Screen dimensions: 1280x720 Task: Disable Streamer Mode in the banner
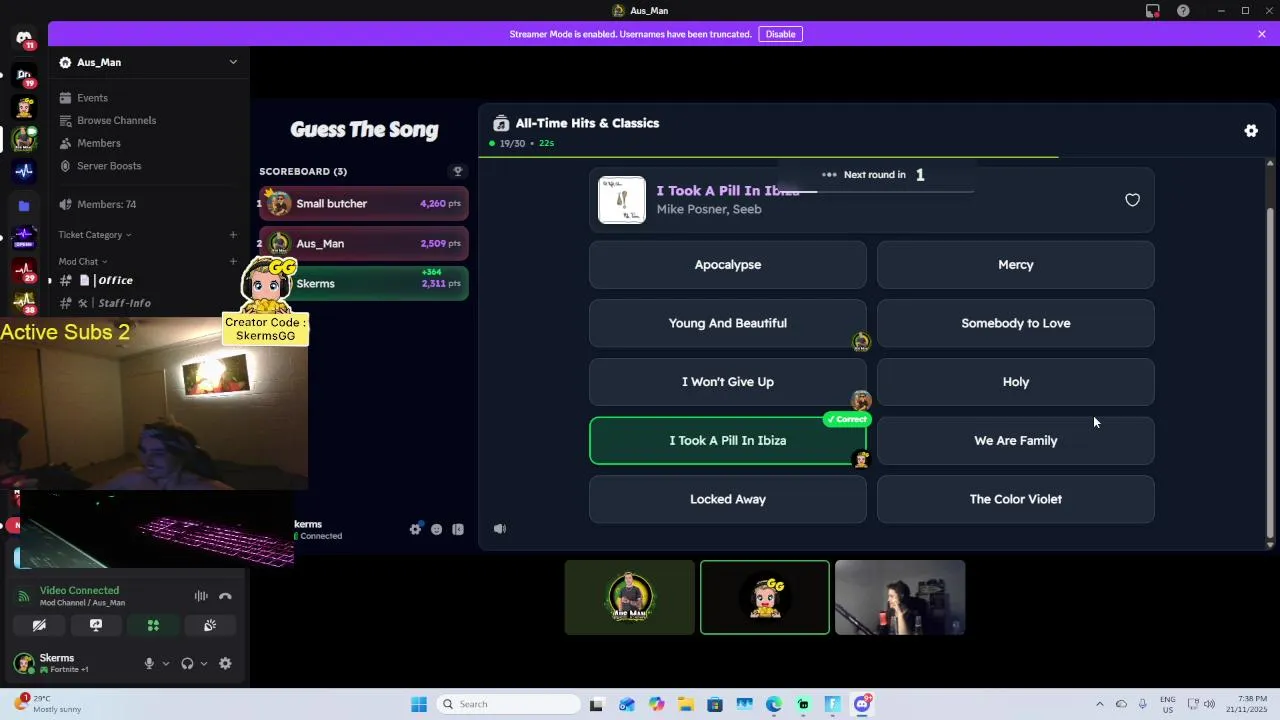tap(780, 34)
